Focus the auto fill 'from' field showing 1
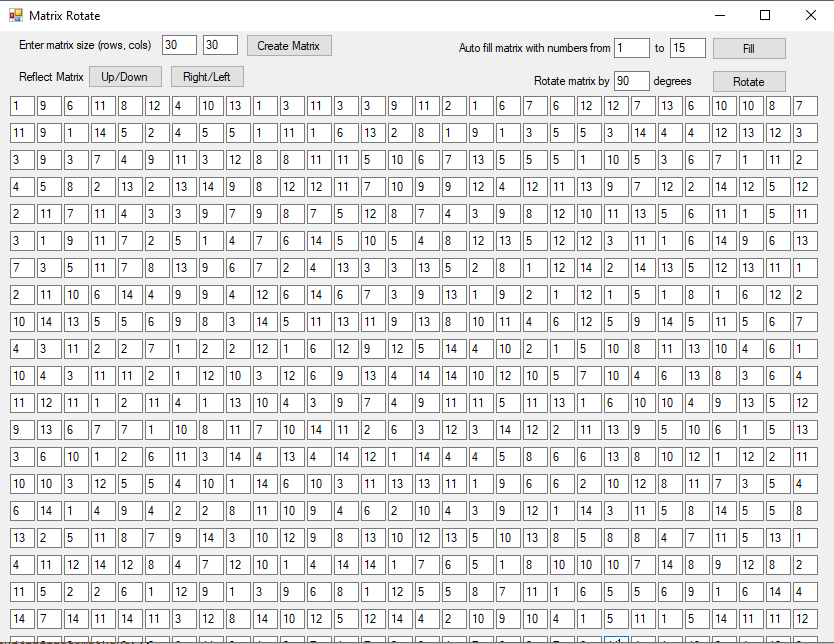Screen dimensions: 834x644 pos(632,48)
